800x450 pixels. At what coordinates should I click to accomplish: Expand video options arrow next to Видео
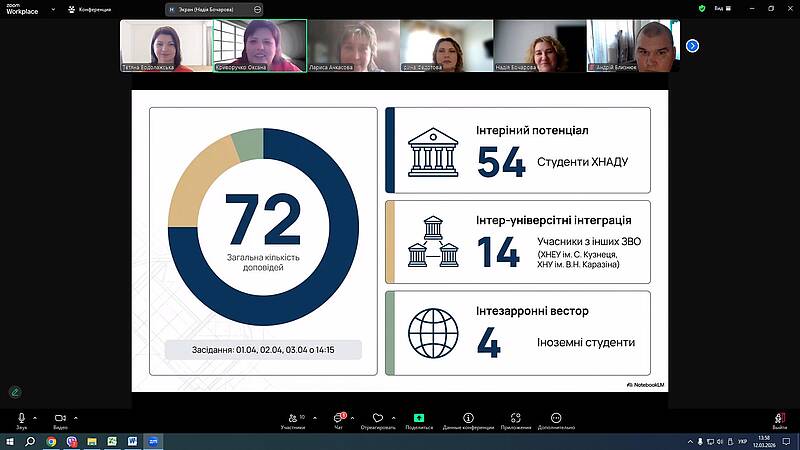pyautogui.click(x=75, y=417)
